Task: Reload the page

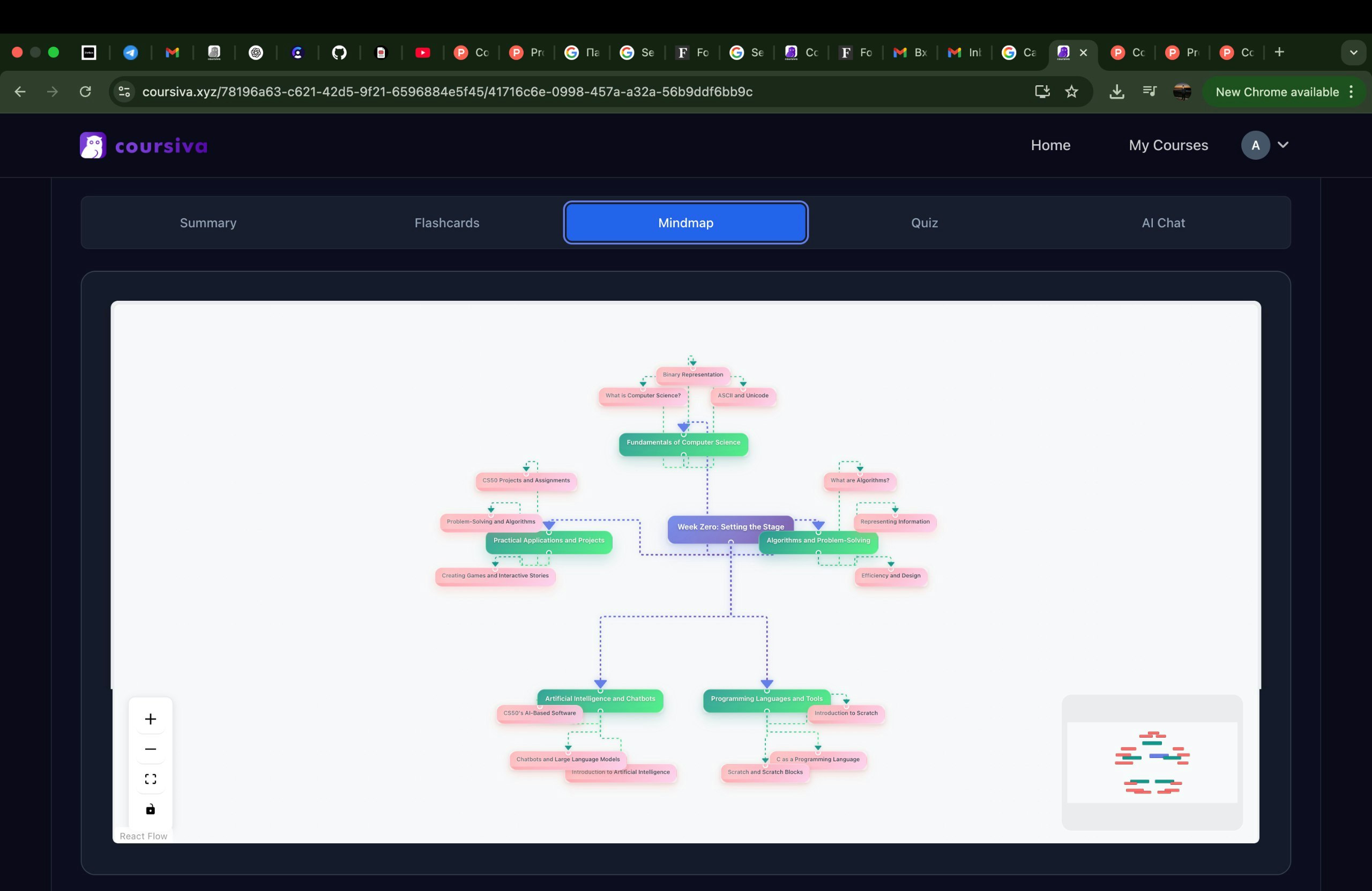Action: point(85,92)
